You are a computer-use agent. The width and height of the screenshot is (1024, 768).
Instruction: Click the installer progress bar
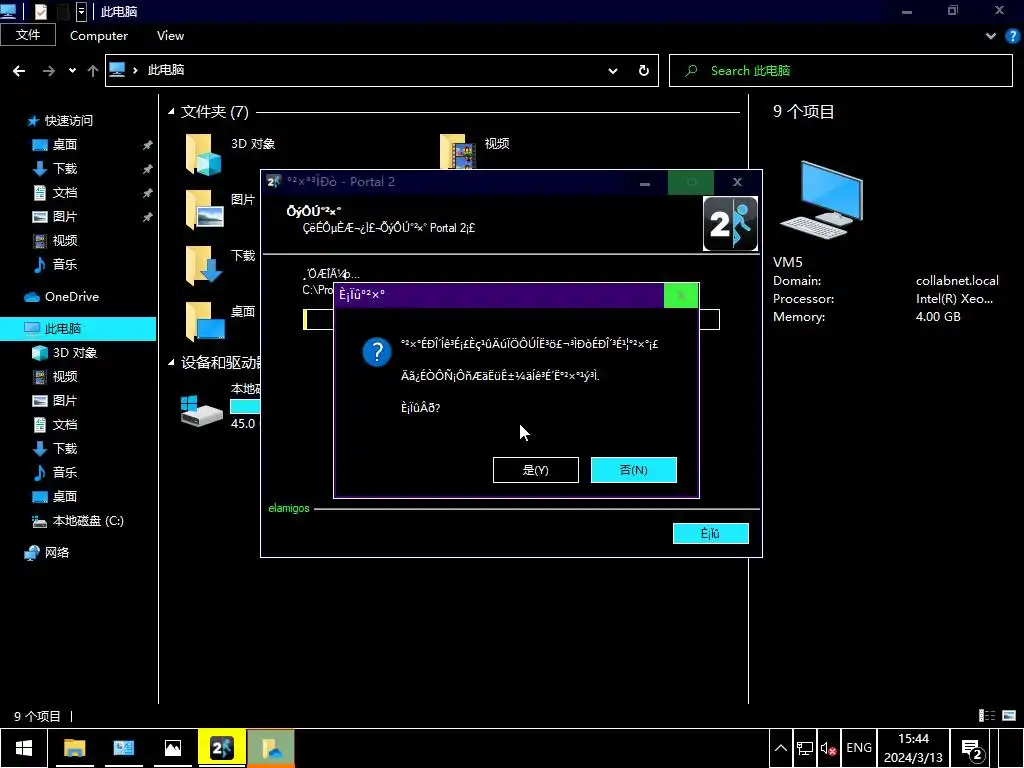(x=511, y=319)
